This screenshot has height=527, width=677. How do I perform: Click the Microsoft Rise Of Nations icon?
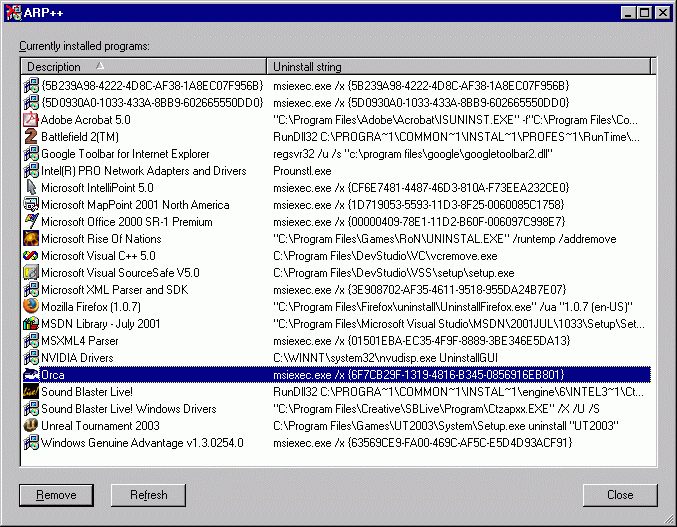click(x=31, y=239)
